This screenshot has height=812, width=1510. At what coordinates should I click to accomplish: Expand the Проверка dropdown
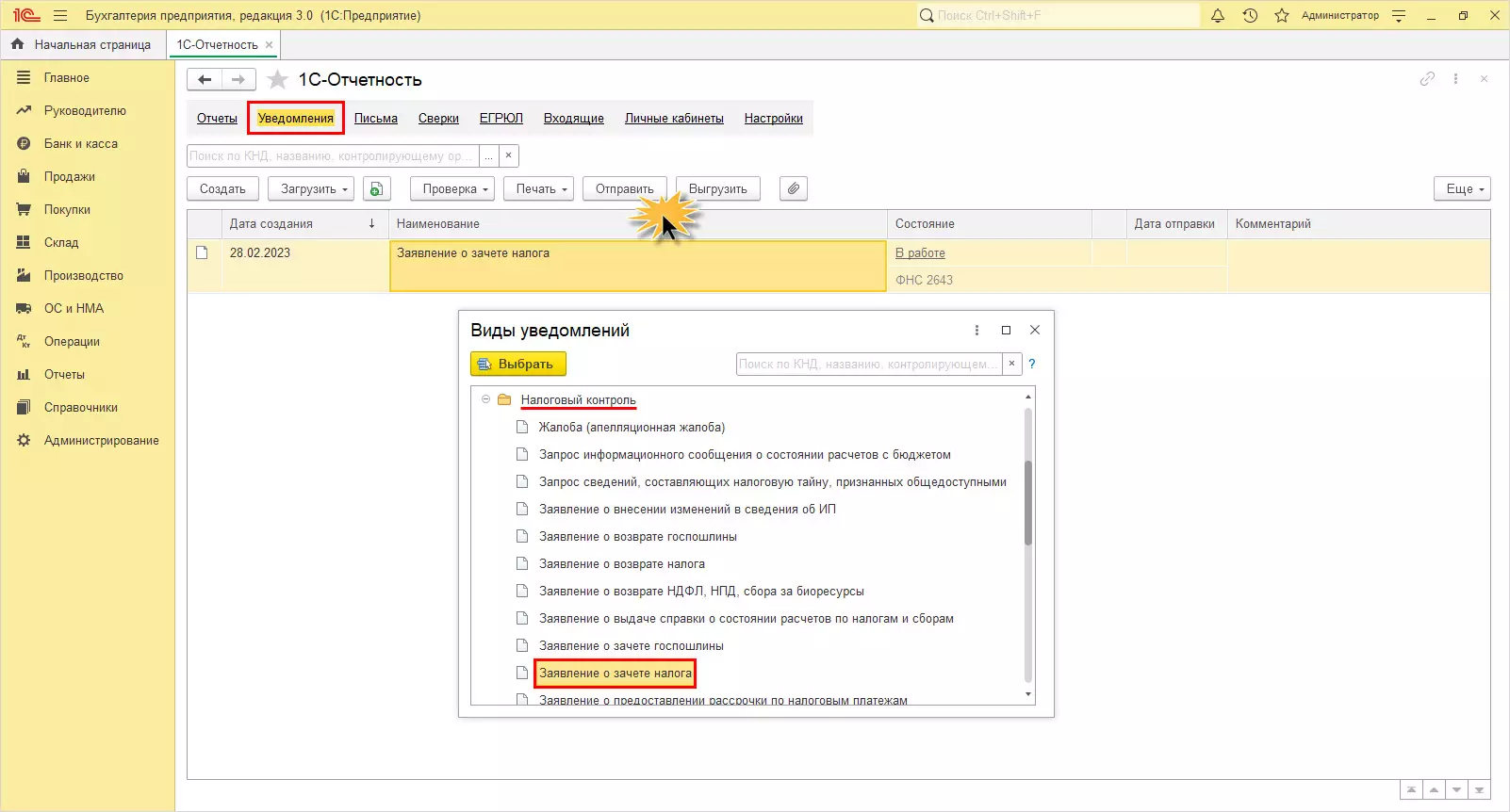(x=452, y=189)
